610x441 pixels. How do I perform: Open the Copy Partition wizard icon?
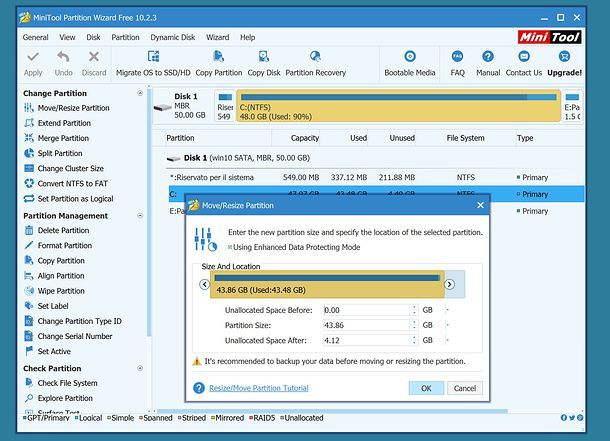click(219, 57)
